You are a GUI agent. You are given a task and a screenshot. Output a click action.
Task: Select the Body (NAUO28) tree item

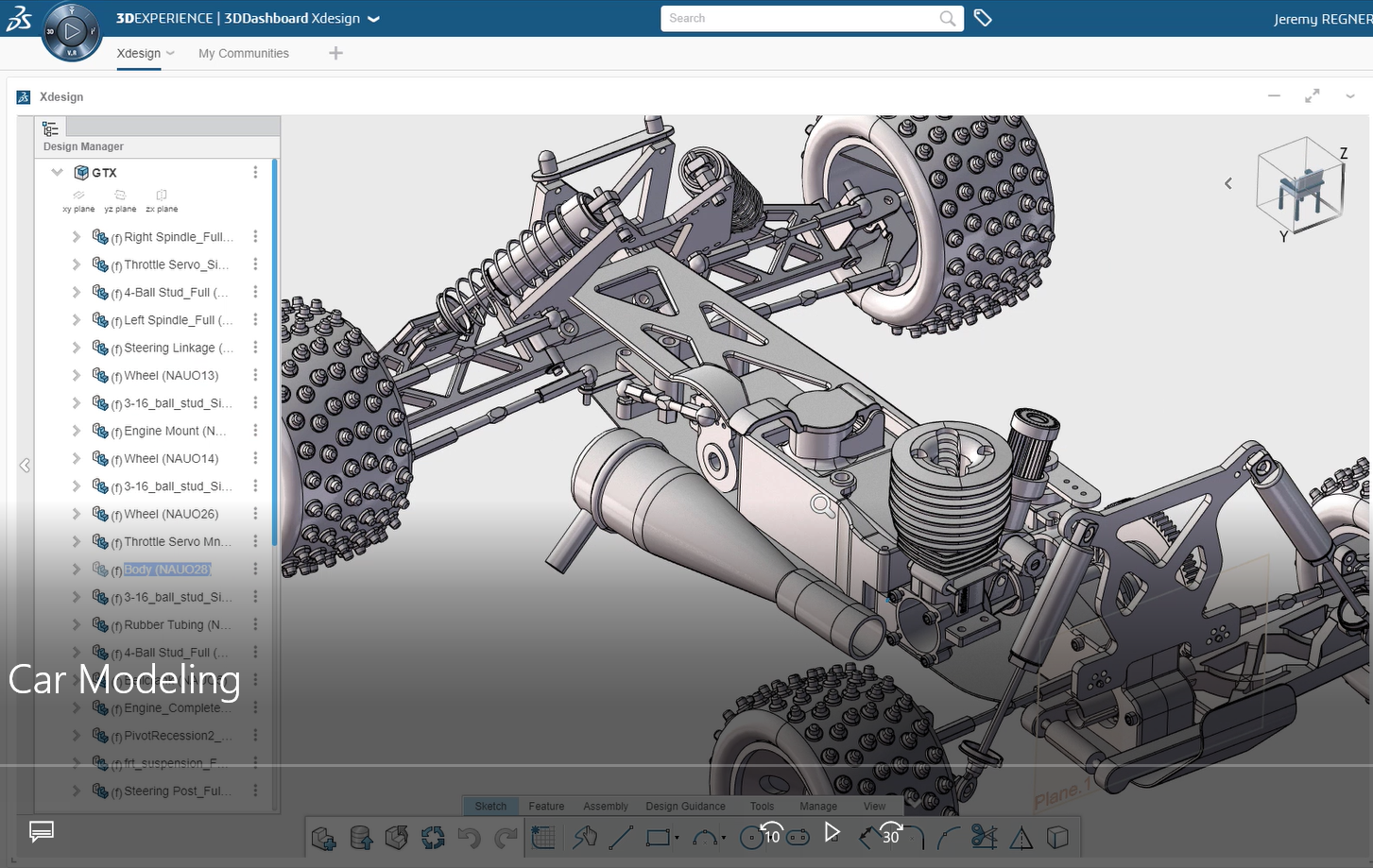pyautogui.click(x=167, y=570)
